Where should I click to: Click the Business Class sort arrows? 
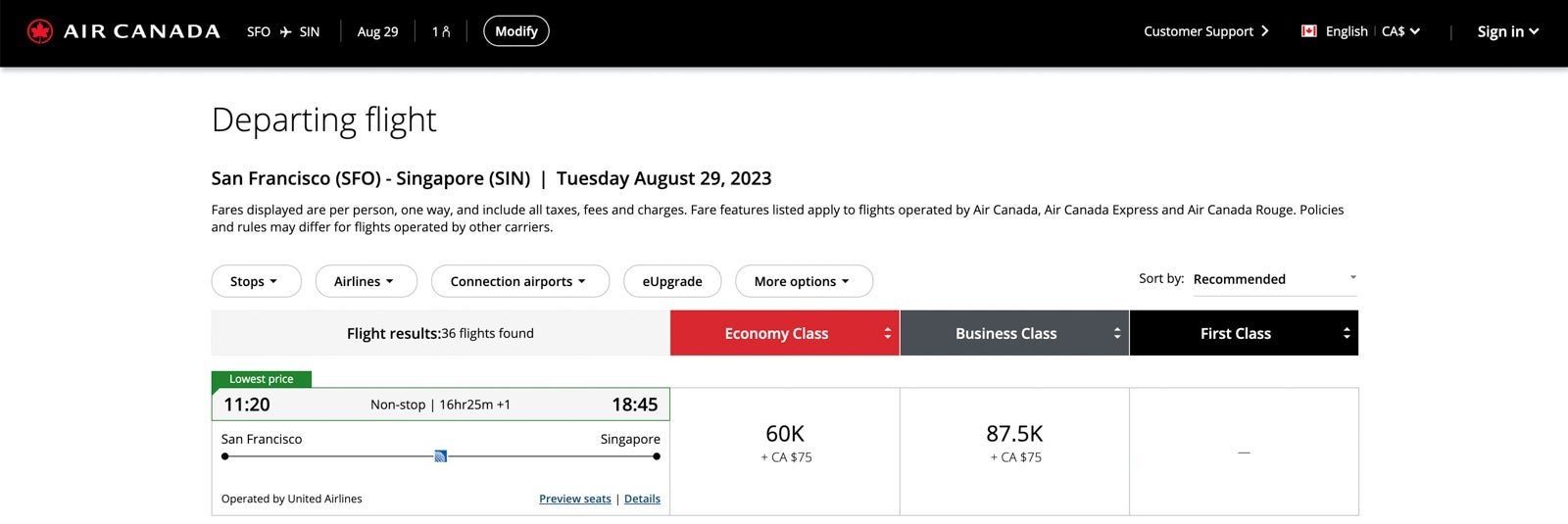point(1116,333)
